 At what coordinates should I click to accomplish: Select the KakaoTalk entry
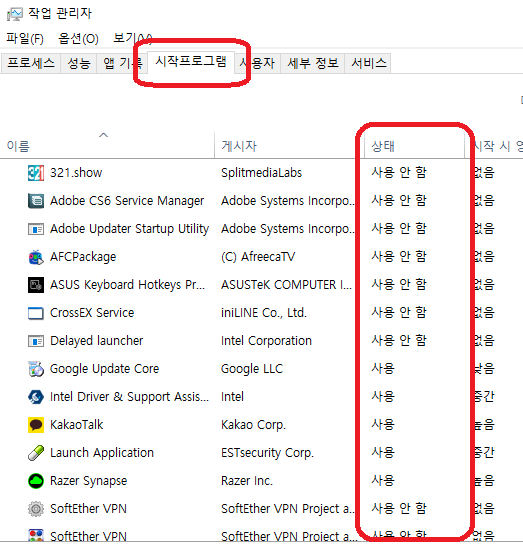(77, 425)
